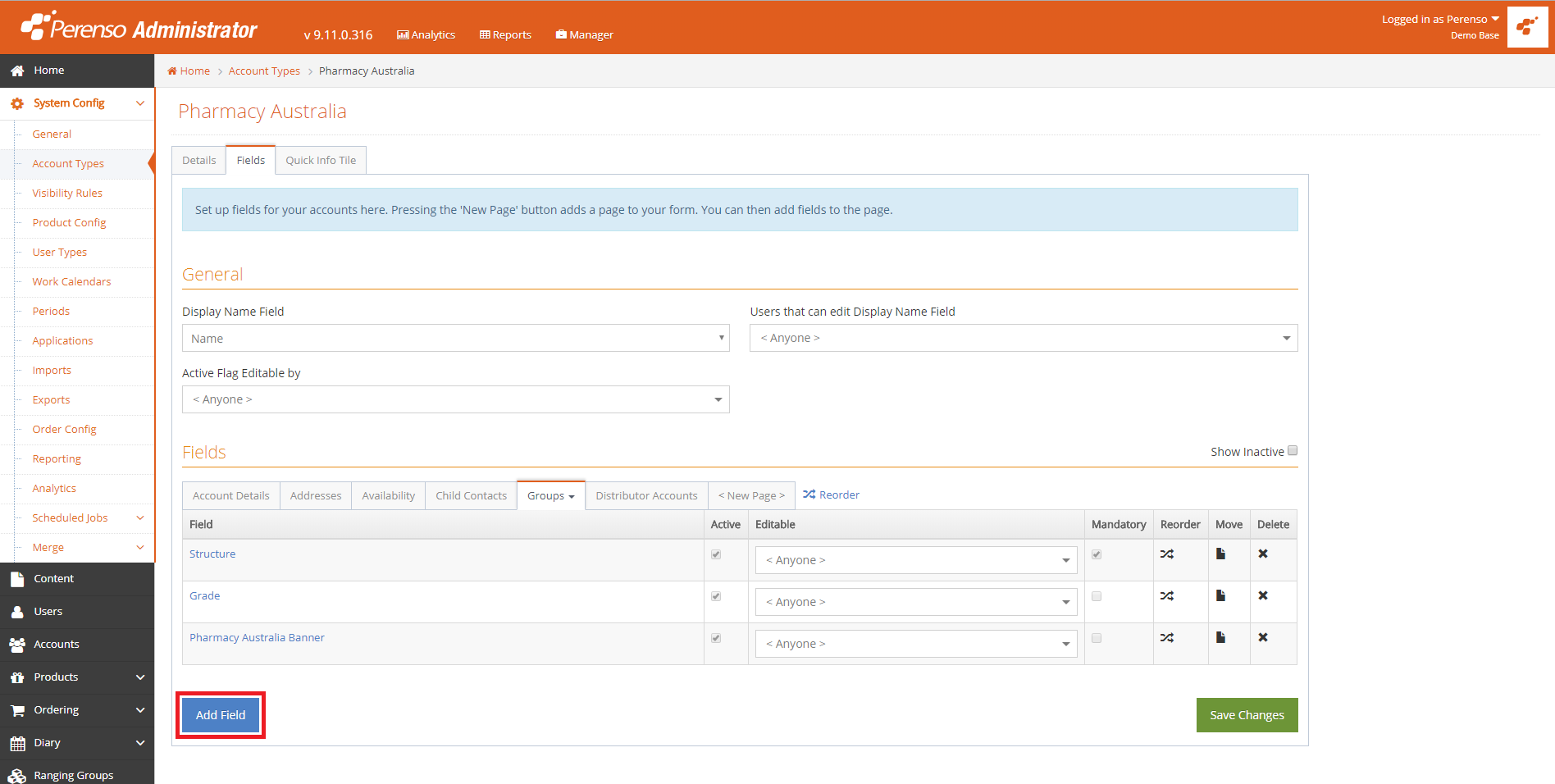
Task: Click reorder shuffle icon for Grade row
Action: click(x=1167, y=596)
